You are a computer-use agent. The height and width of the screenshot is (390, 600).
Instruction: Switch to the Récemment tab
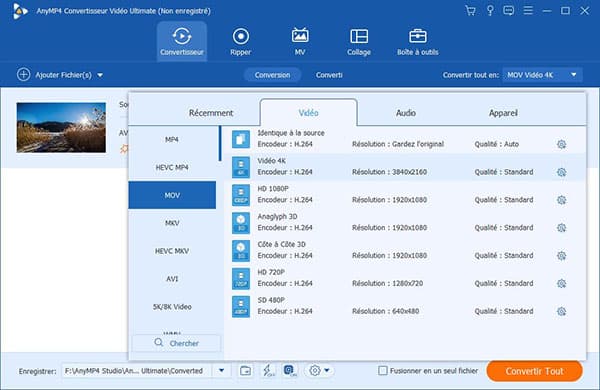point(211,113)
